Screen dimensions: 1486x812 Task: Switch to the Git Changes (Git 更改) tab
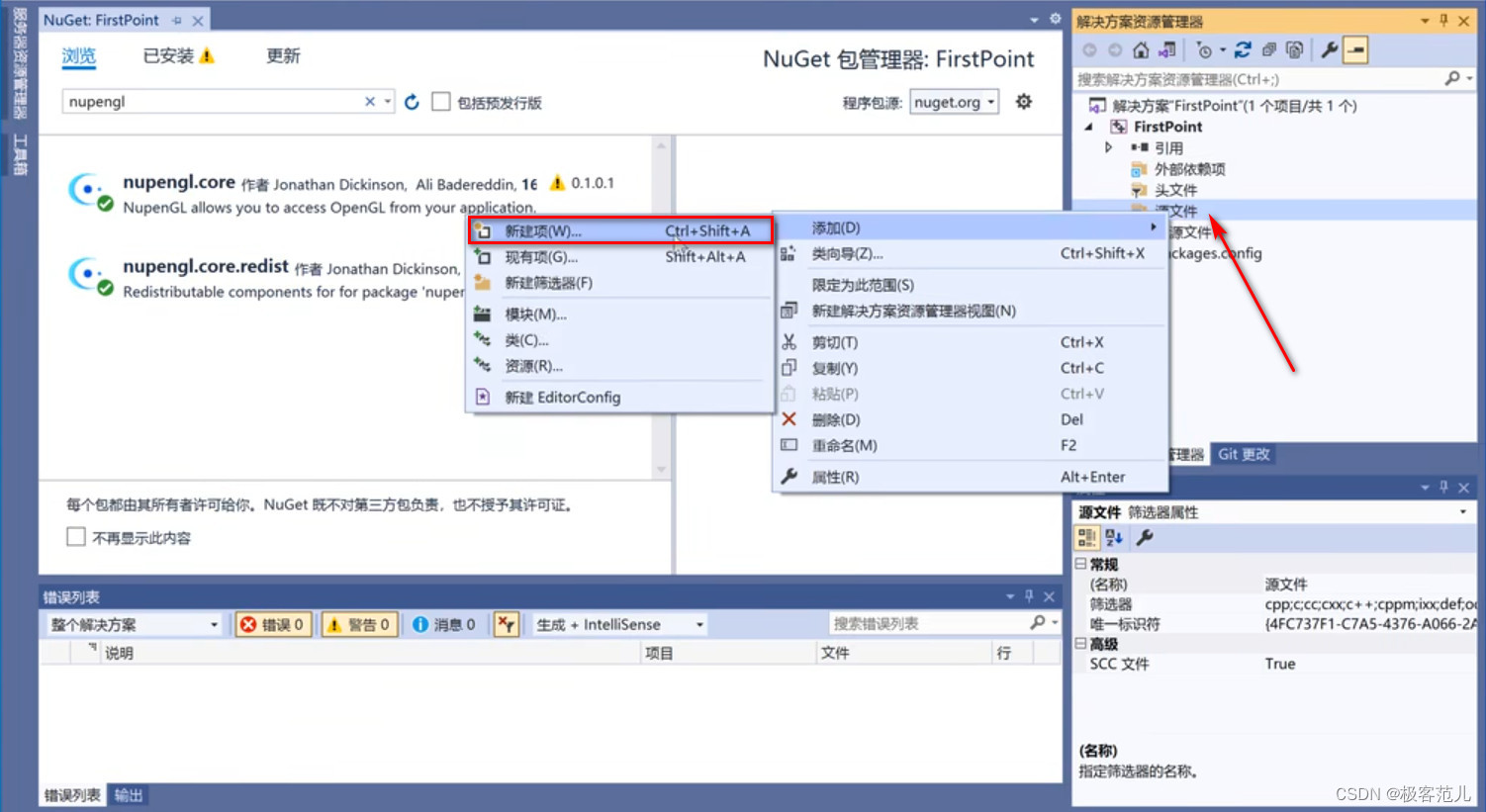pyautogui.click(x=1244, y=454)
